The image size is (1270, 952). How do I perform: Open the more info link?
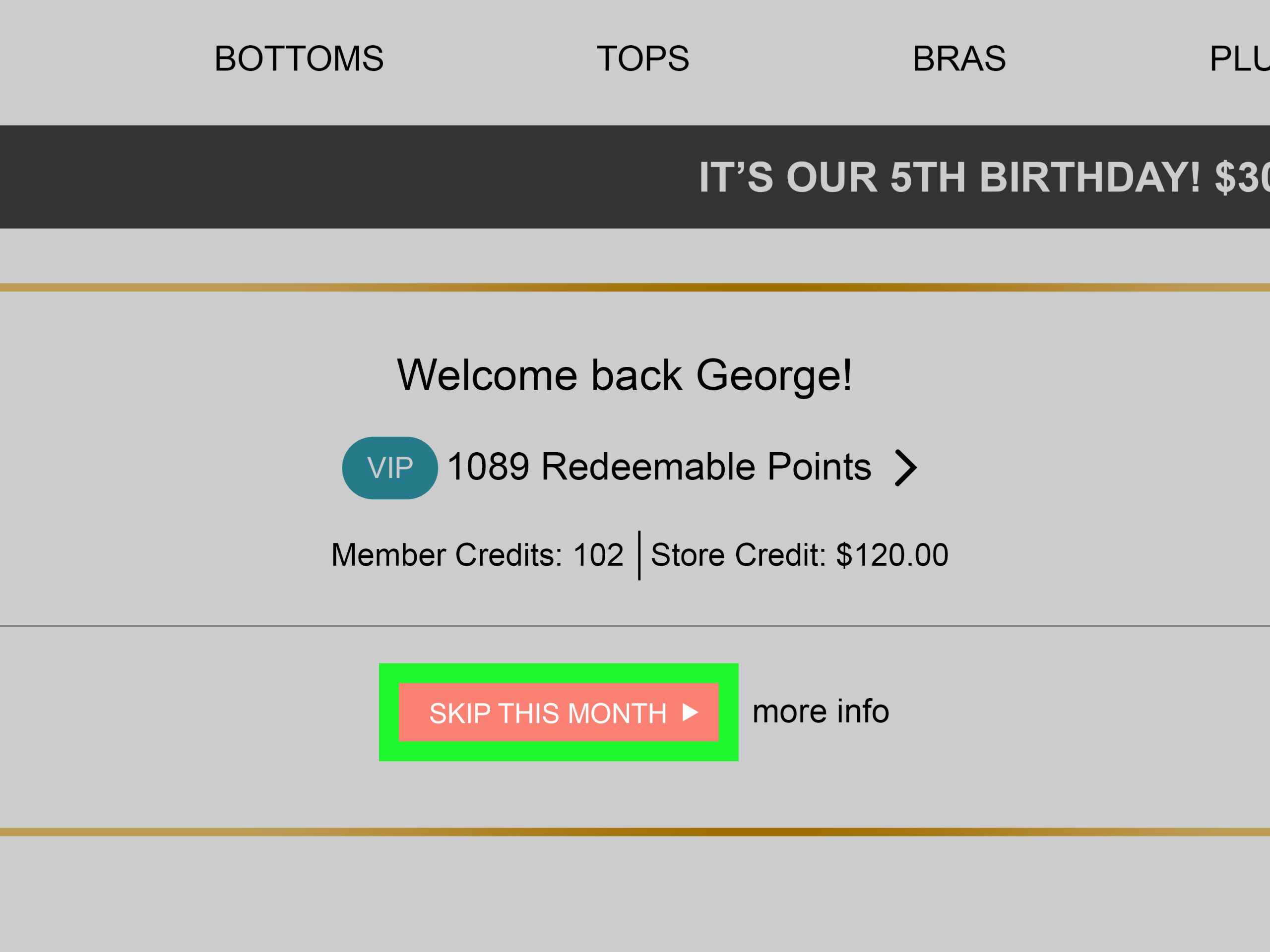pyautogui.click(x=821, y=712)
